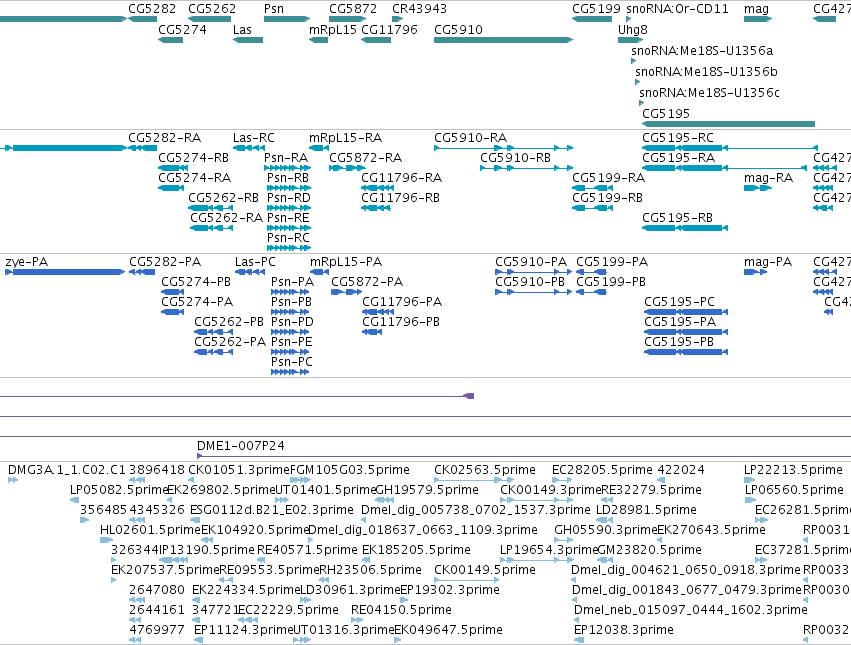Select protein CG5872-PA label
This screenshot has height=645, width=851.
click(x=367, y=282)
